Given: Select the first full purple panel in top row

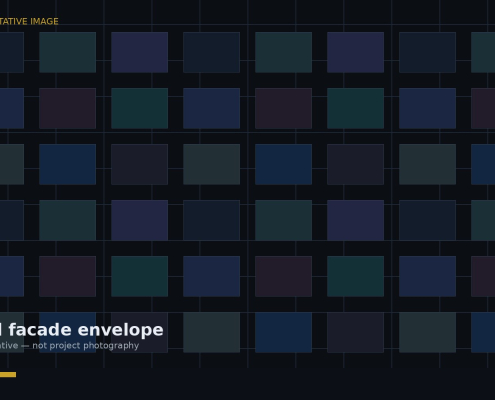Looking at the screenshot, I should coord(140,52).
